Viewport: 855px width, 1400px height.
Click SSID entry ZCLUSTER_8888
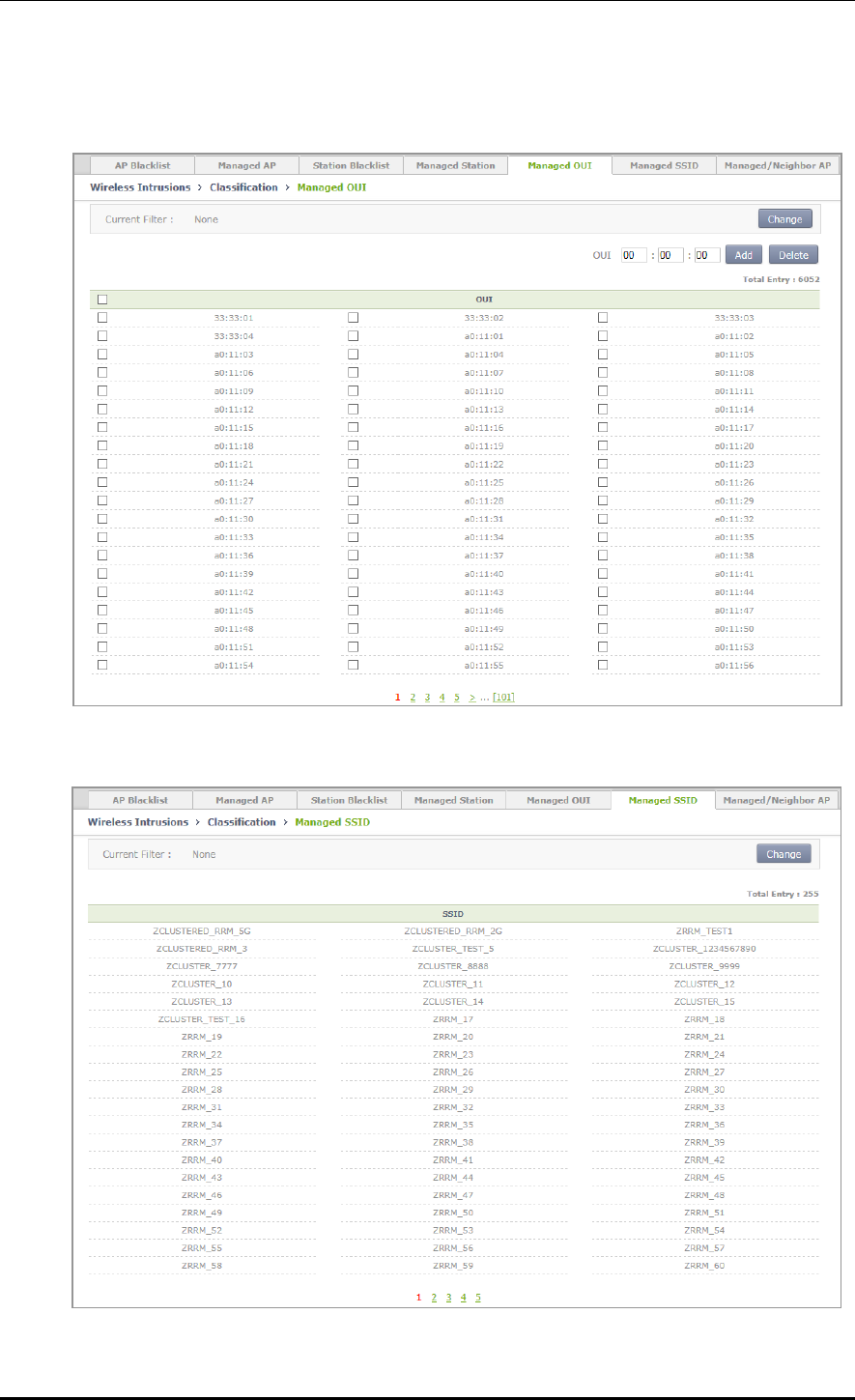(453, 966)
